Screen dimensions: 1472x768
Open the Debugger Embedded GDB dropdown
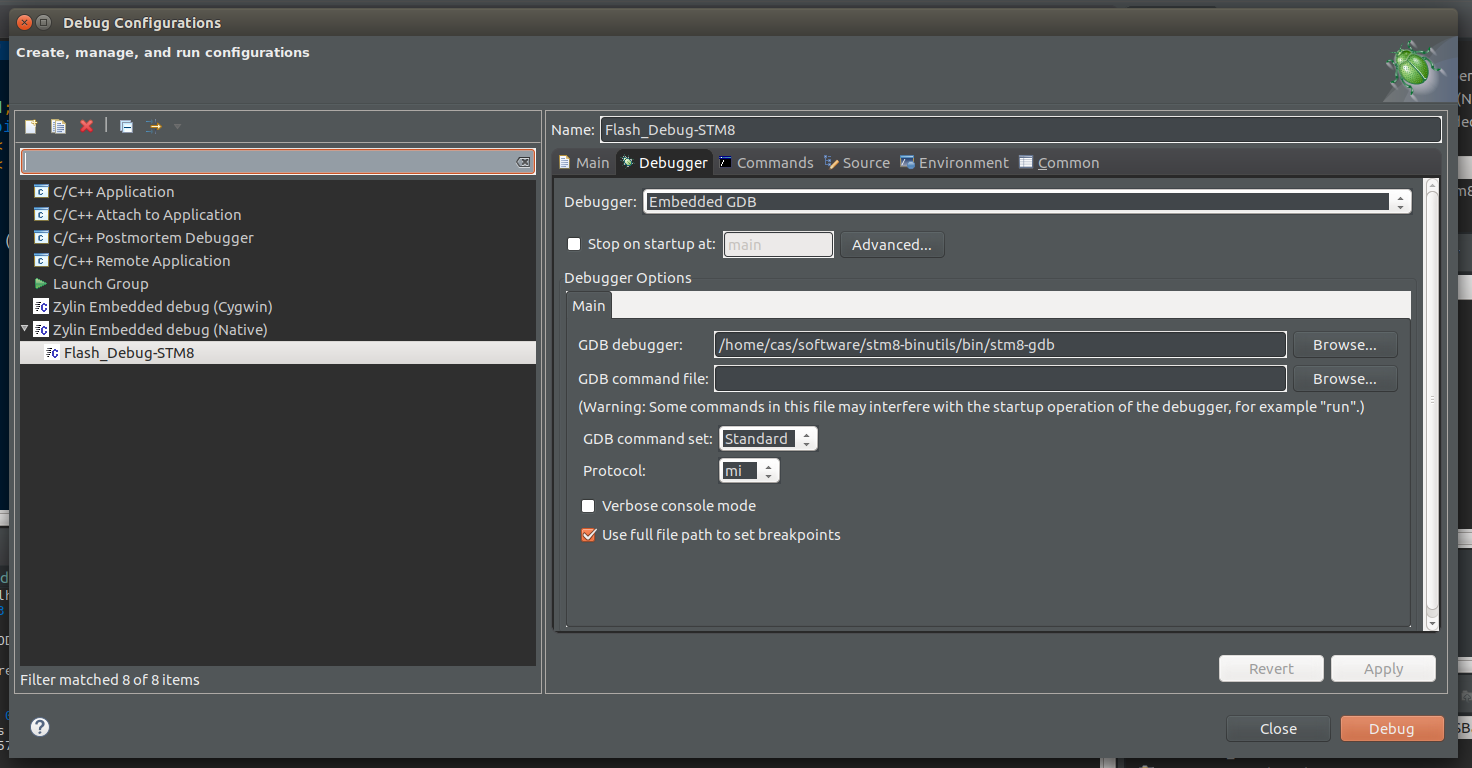[x=1027, y=202]
